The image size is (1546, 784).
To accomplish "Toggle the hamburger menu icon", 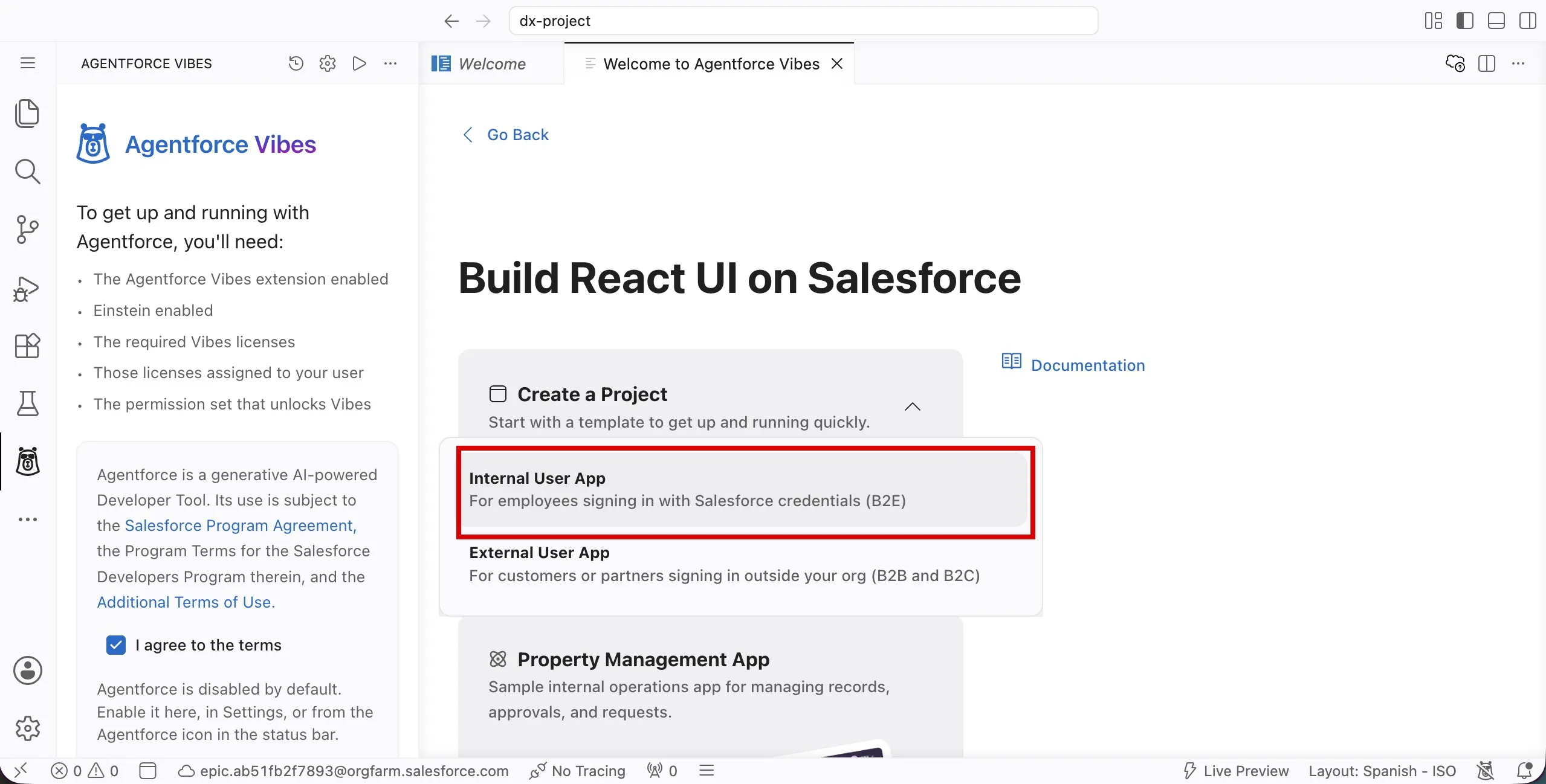I will pos(28,63).
